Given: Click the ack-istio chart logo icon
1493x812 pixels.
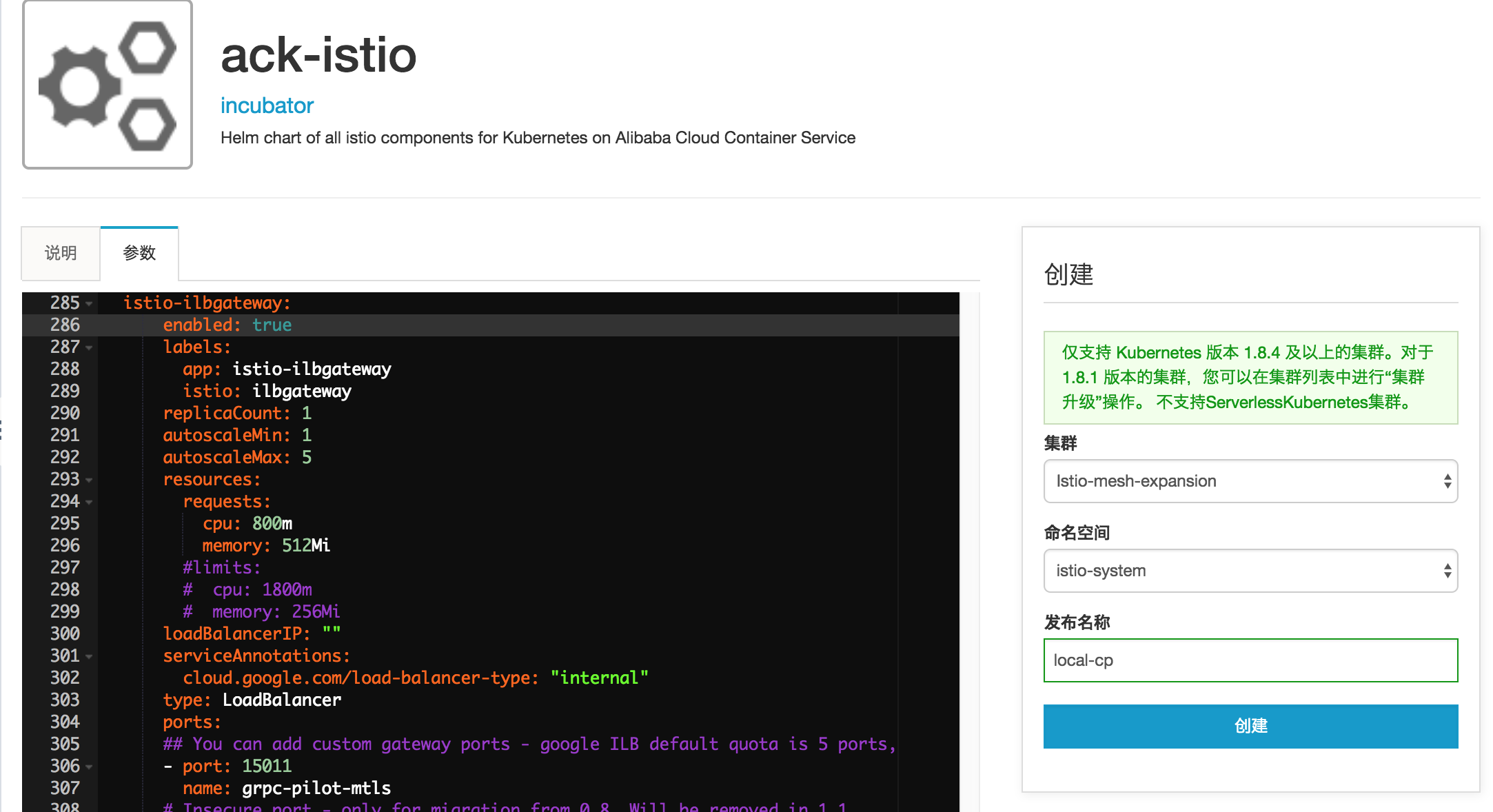Looking at the screenshot, I should [108, 85].
